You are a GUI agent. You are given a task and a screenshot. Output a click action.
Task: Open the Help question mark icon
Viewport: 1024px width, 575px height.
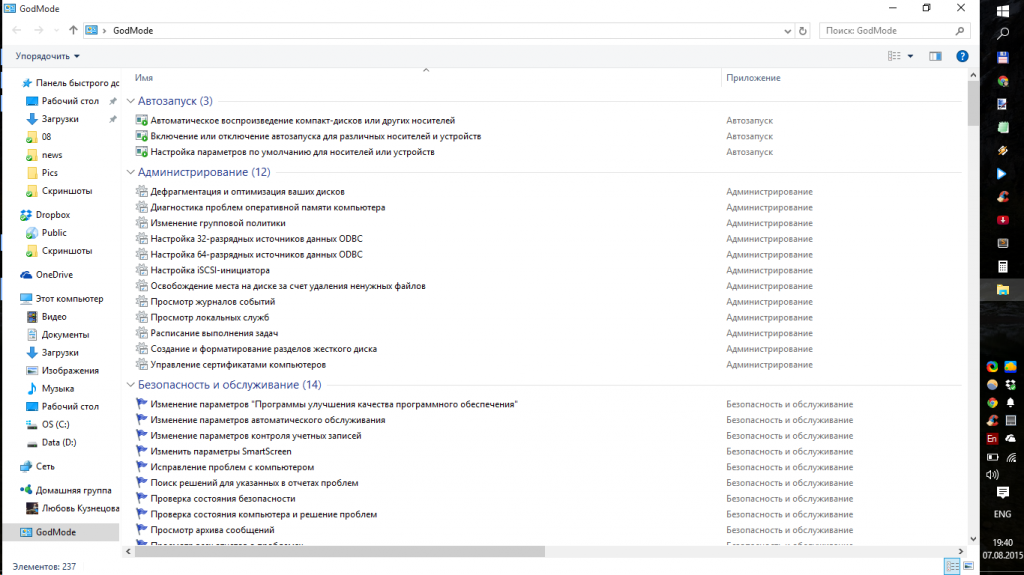[x=962, y=56]
